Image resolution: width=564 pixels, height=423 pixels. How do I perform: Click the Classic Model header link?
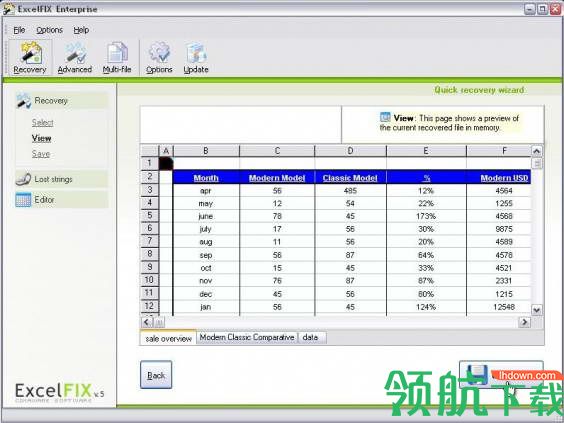[x=350, y=178]
